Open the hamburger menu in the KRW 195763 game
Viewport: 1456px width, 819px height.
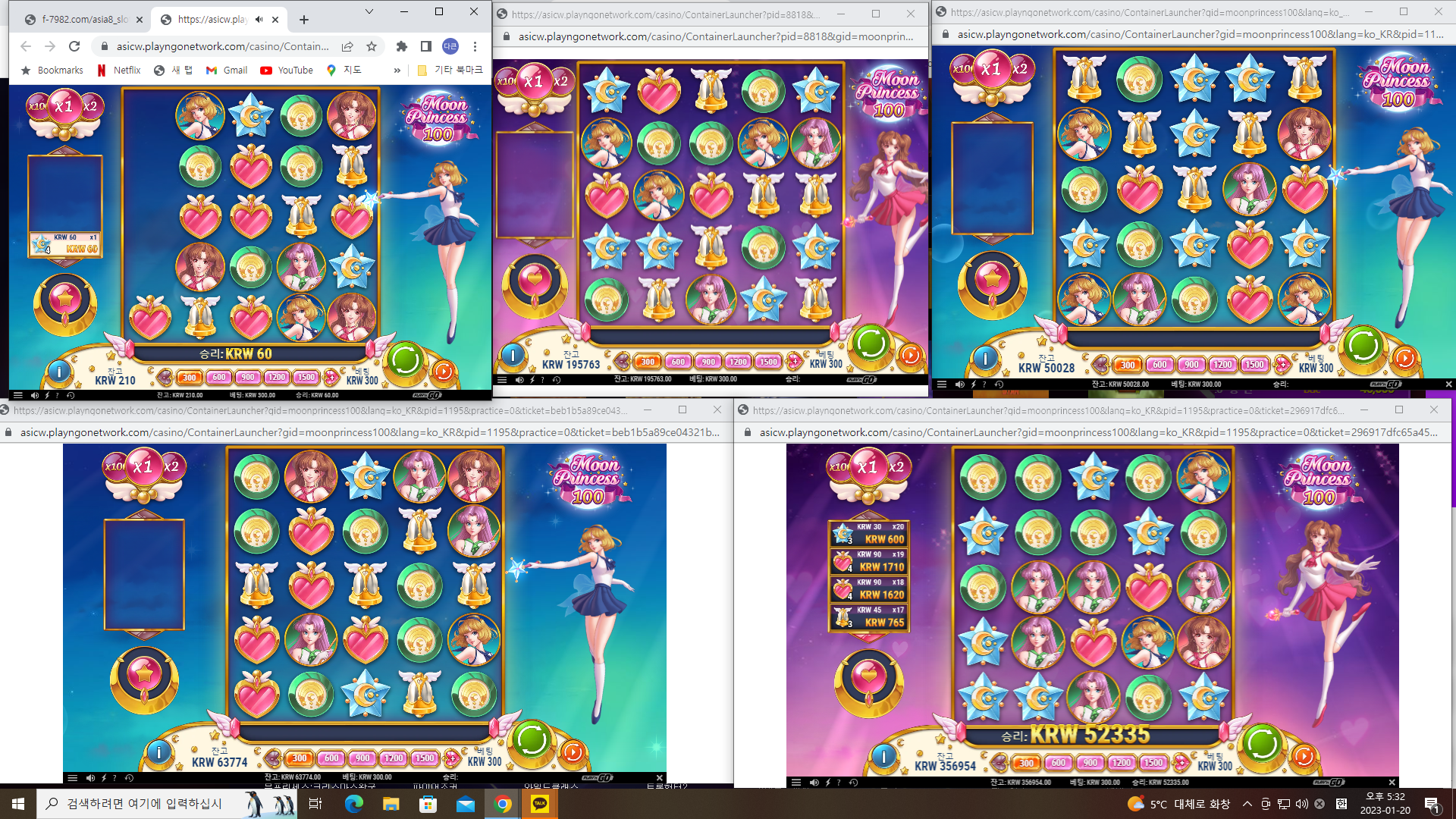click(502, 380)
